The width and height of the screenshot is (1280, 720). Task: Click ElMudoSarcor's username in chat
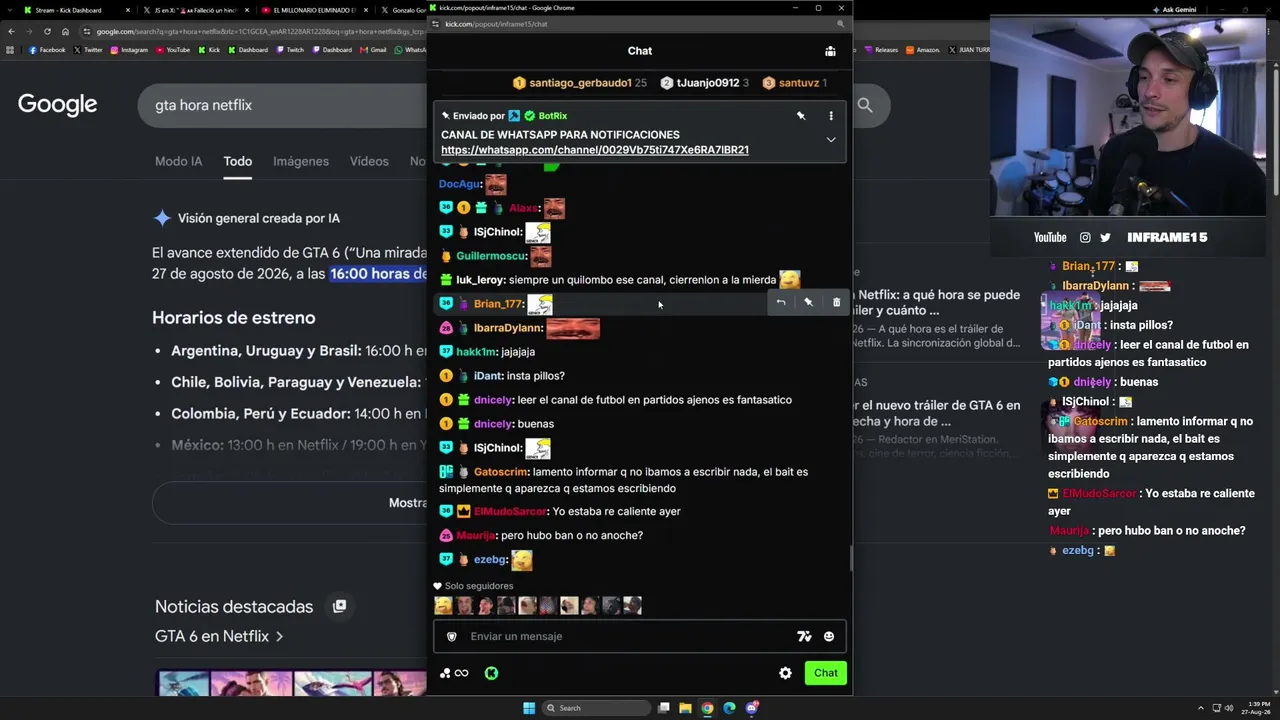(x=510, y=511)
